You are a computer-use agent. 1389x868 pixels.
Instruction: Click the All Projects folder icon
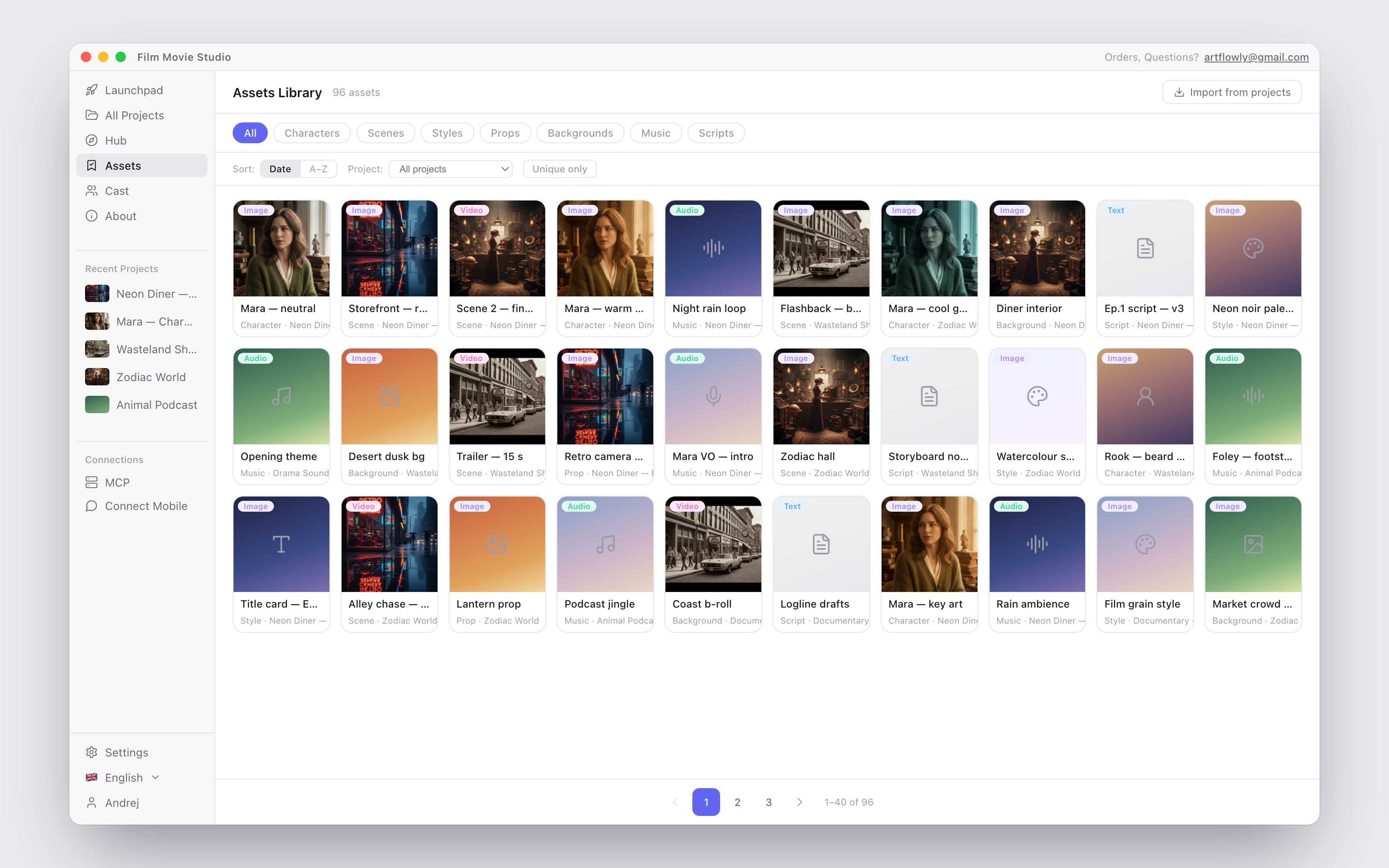91,115
